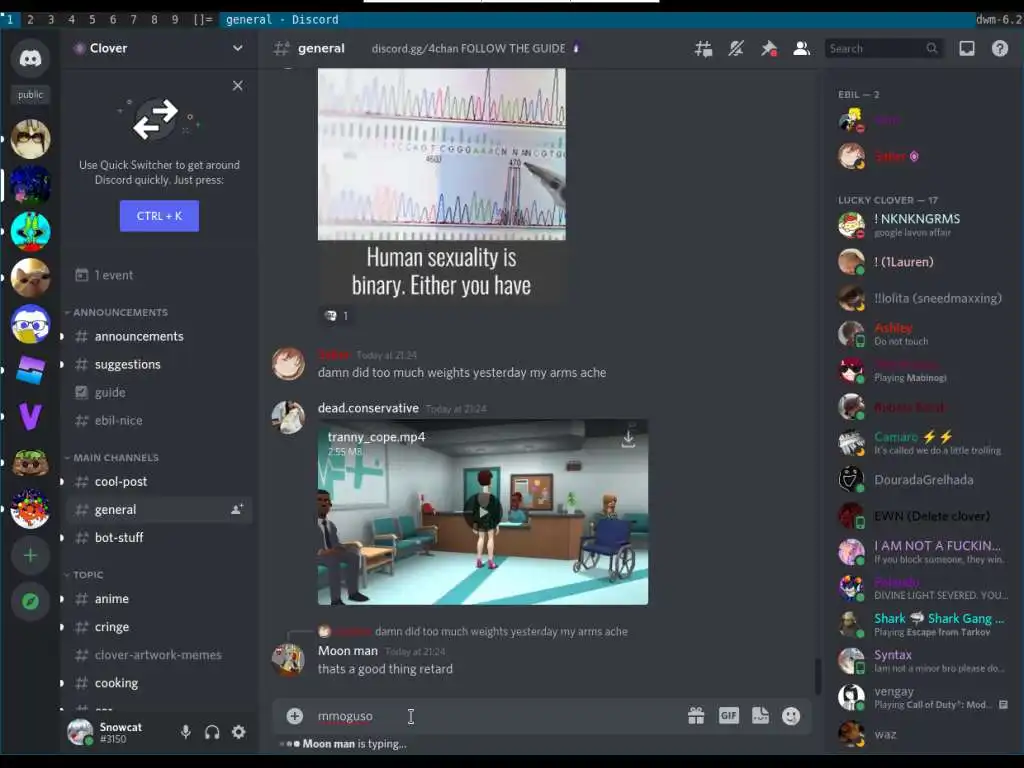
Task: Expand the threads arrow beside cool-post
Action: coord(62,481)
